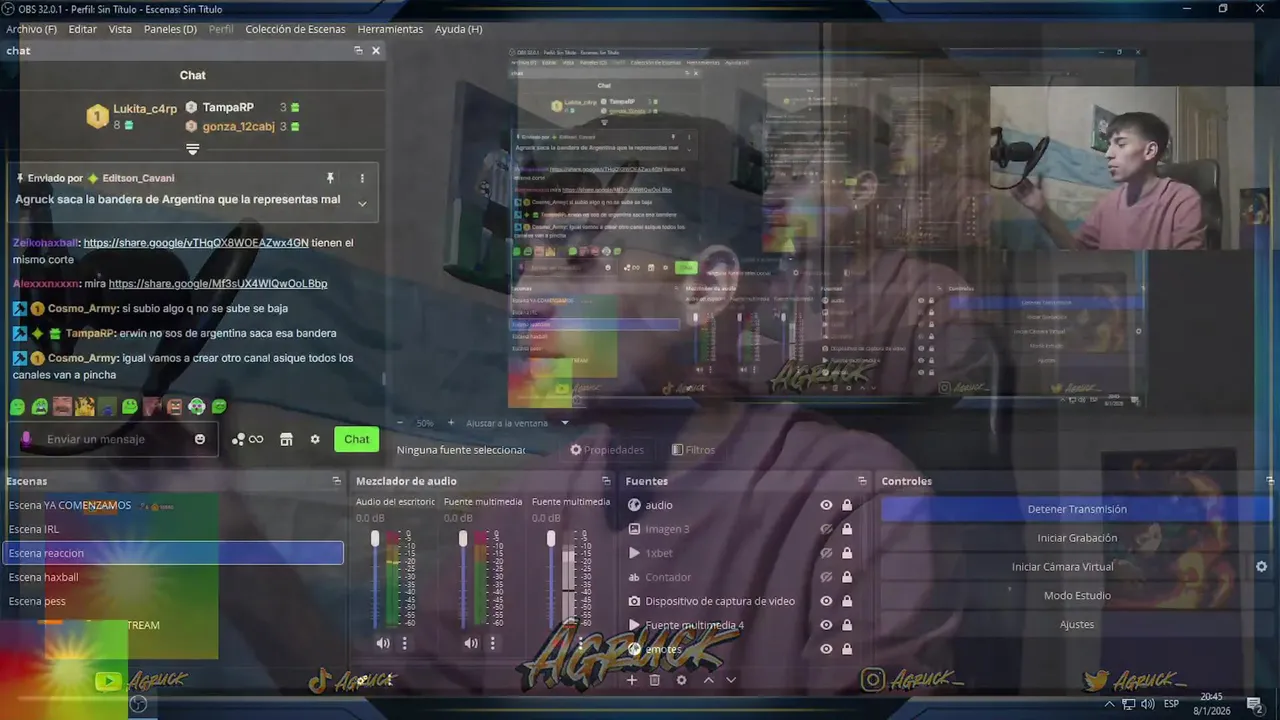Show the Contador source
This screenshot has width=1280, height=720.
(826, 577)
